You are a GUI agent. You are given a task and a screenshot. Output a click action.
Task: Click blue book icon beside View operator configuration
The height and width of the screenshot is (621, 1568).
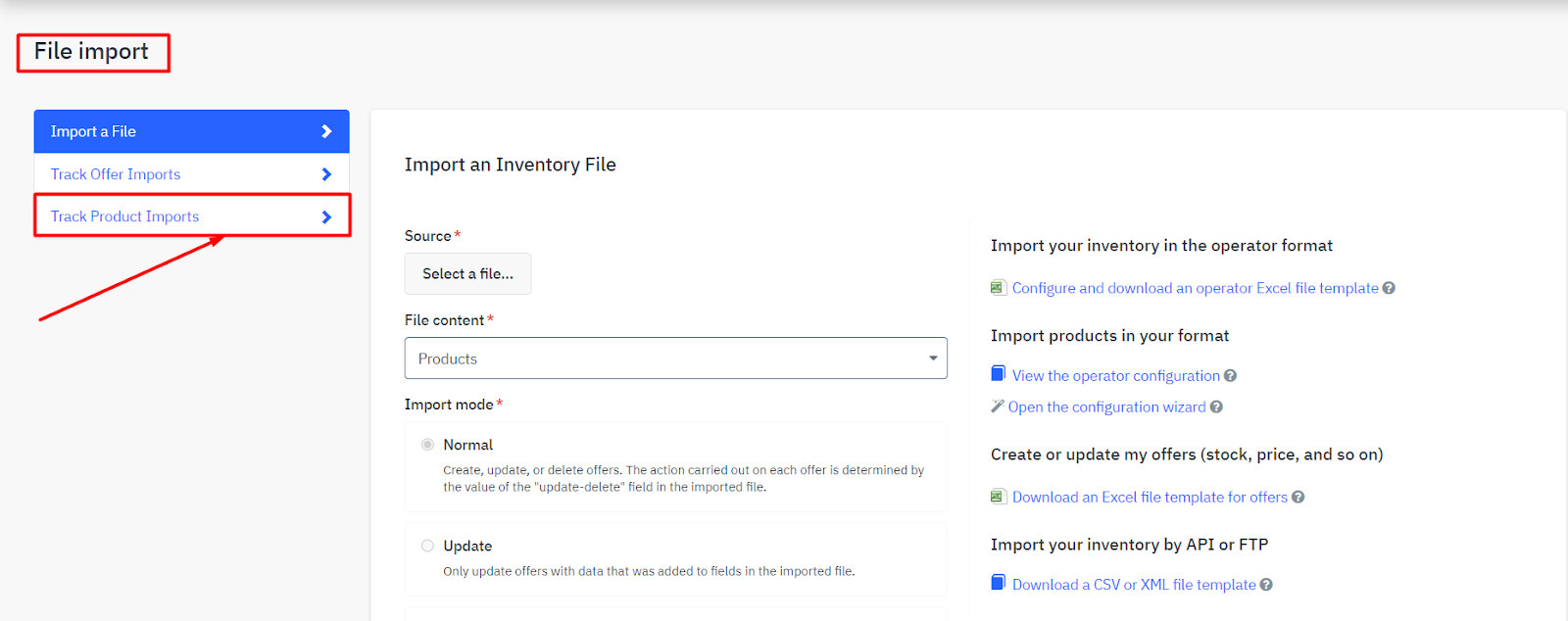999,373
